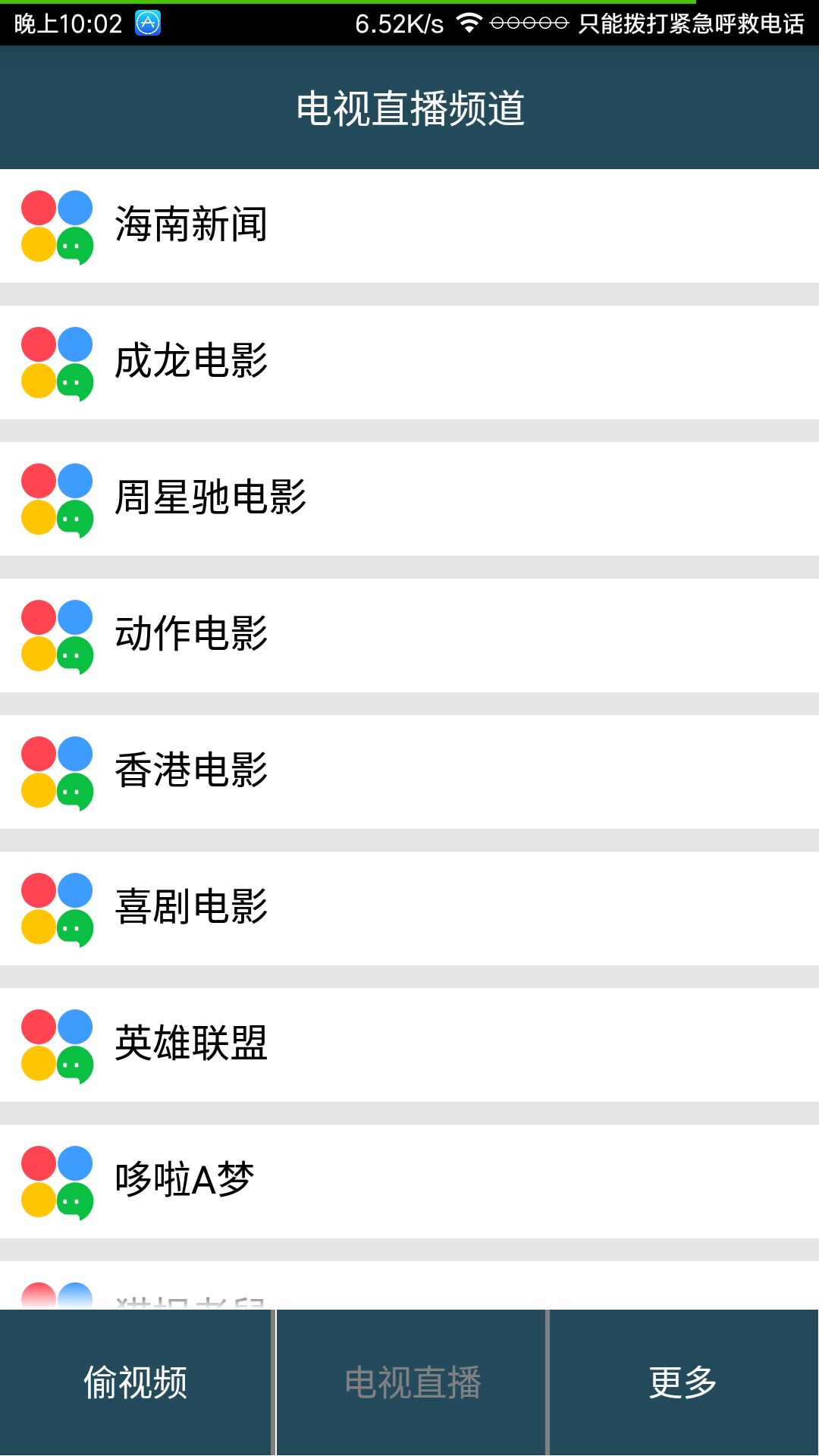Open the 英雄联盟 live channel

click(409, 1045)
